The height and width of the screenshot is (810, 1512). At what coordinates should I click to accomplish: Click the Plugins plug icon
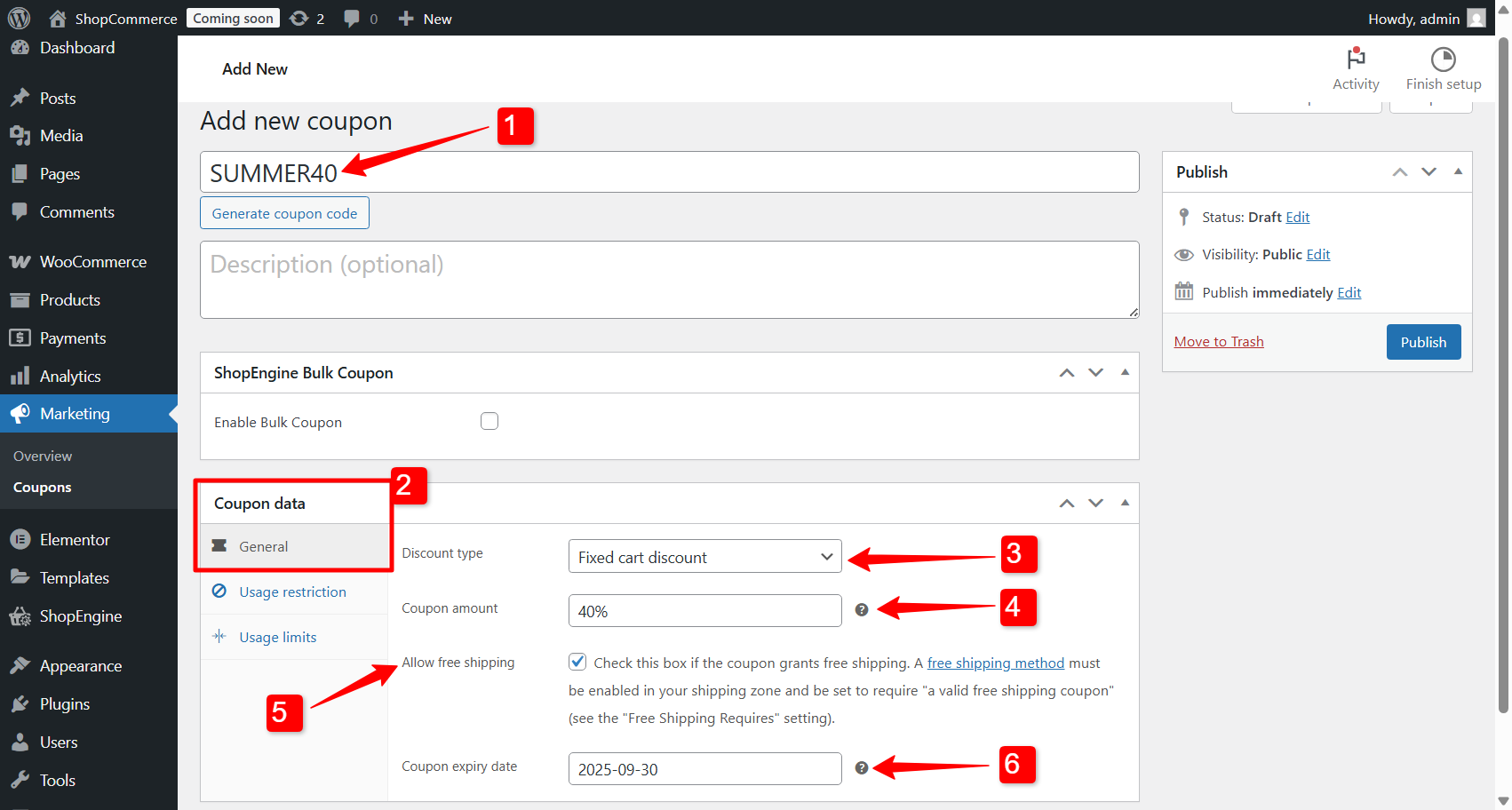point(20,704)
